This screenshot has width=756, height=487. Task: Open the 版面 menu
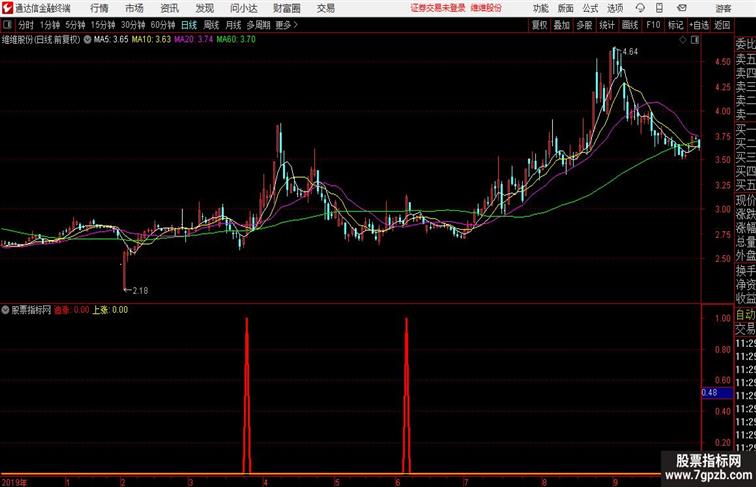(565, 8)
